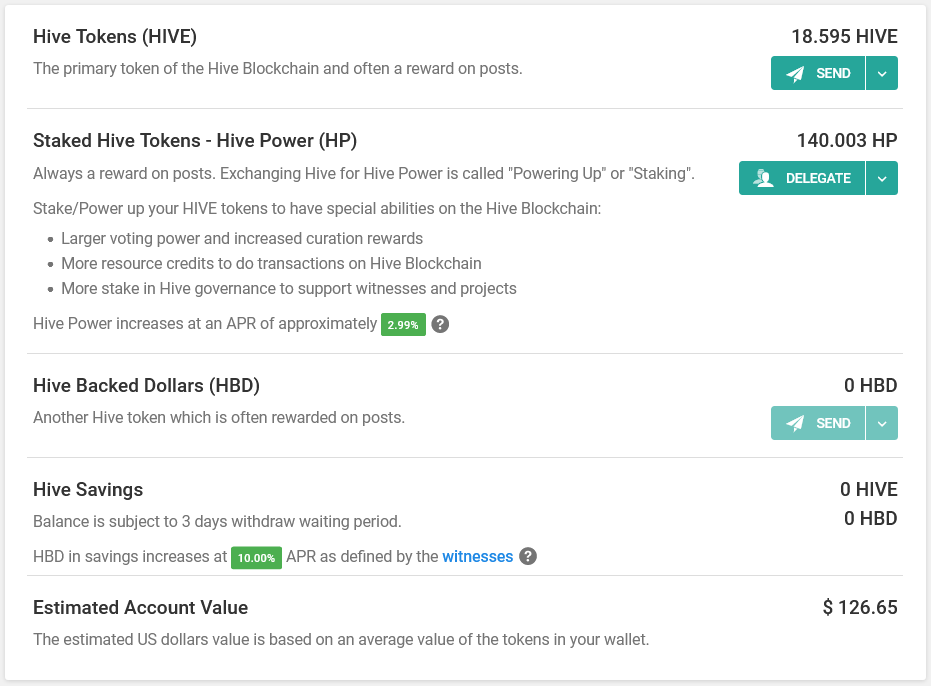937x690 pixels.
Task: Click the Hive Tokens (HIVE) heading
Action: [115, 37]
